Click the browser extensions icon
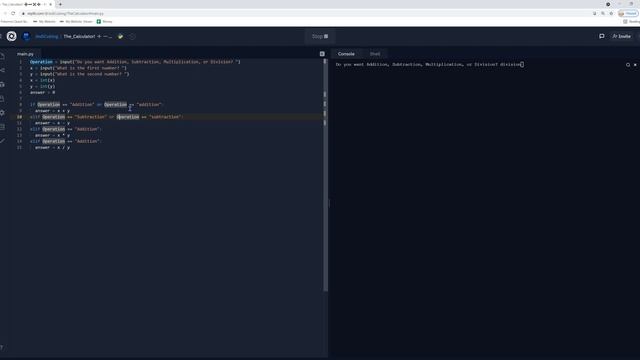 (611, 13)
